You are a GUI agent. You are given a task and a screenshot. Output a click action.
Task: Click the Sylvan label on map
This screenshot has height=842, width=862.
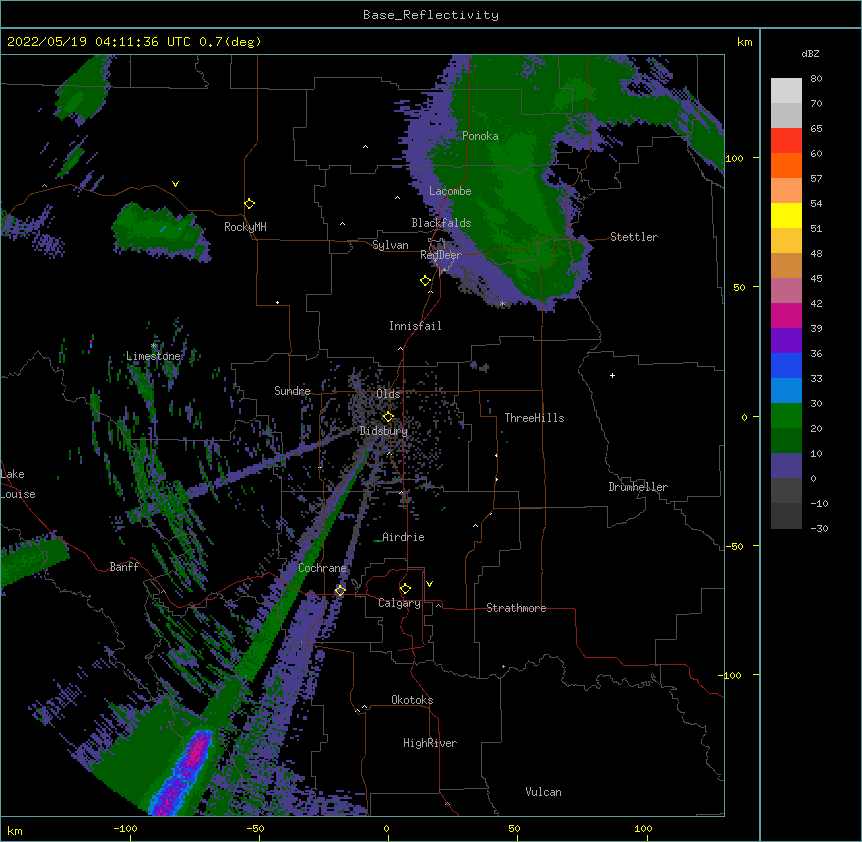[x=390, y=245]
